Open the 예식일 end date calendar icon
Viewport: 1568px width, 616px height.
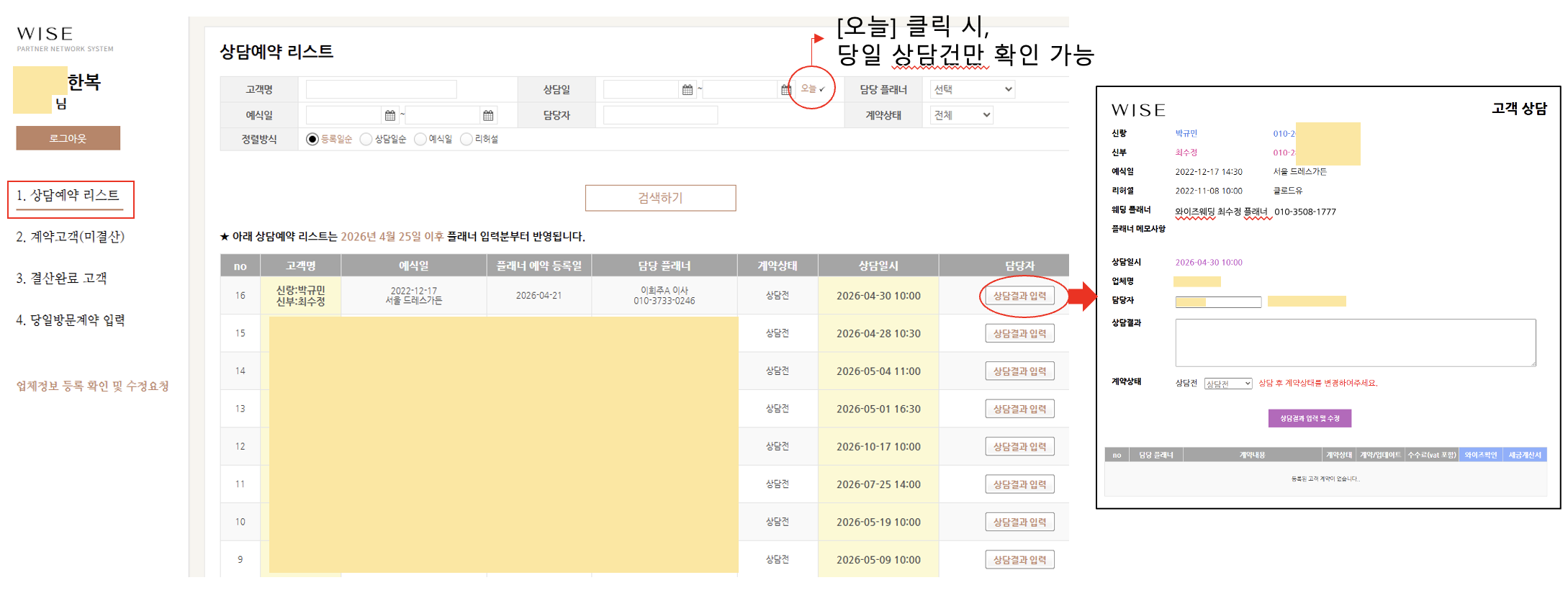point(488,116)
